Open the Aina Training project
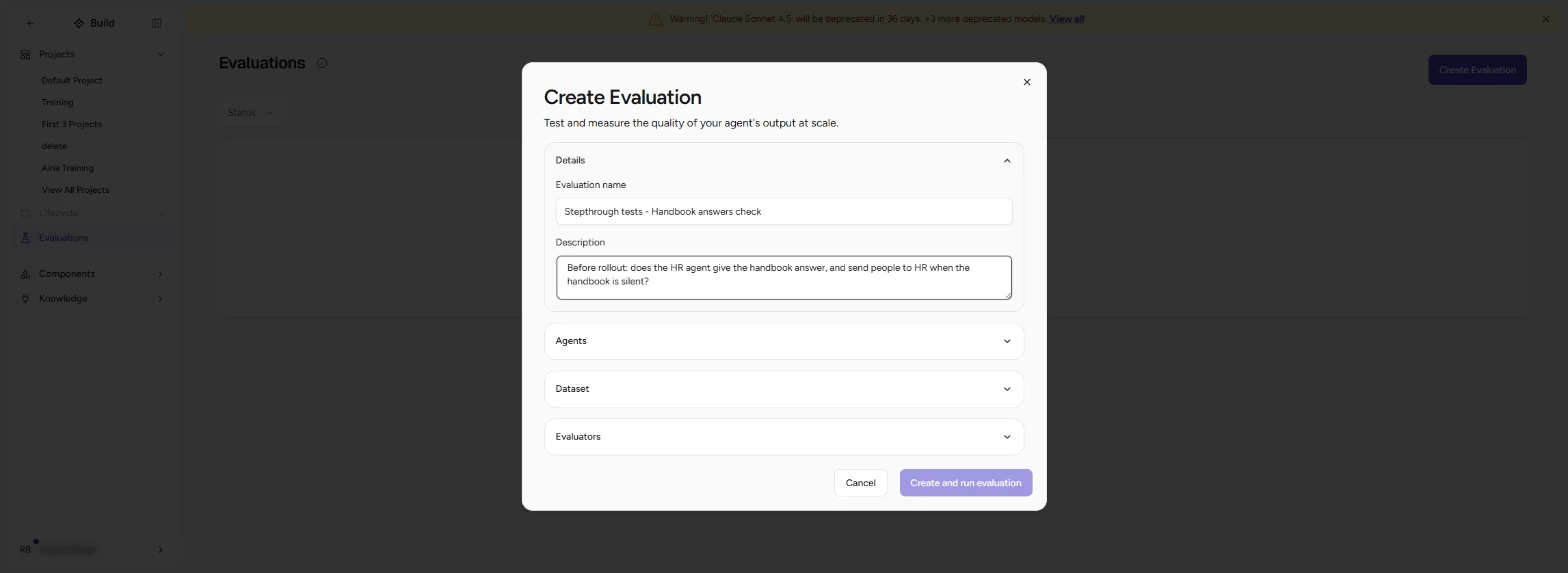Screen dimensions: 1568x573 tap(68, 168)
